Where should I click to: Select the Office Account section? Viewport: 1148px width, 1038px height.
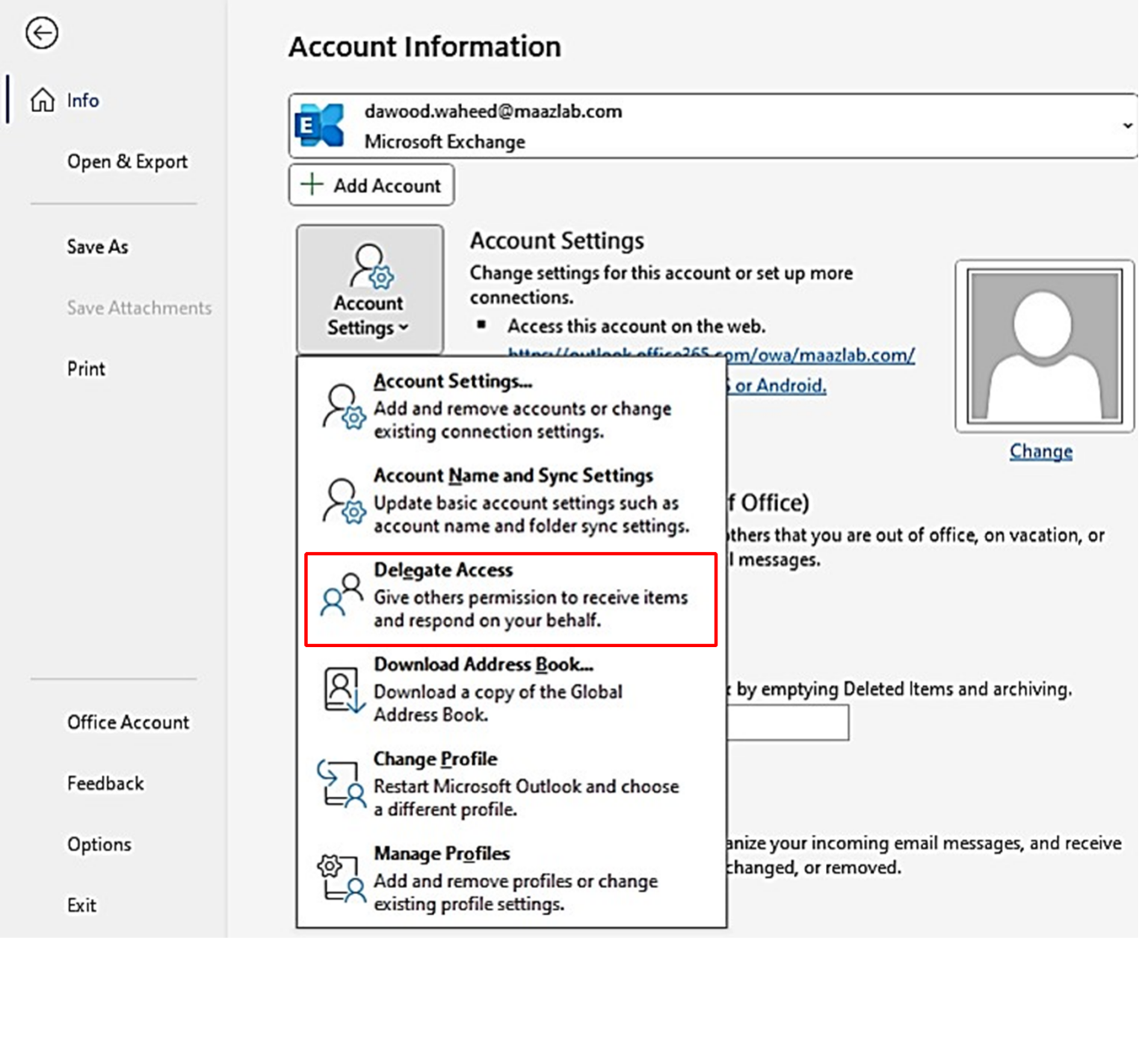(x=128, y=722)
